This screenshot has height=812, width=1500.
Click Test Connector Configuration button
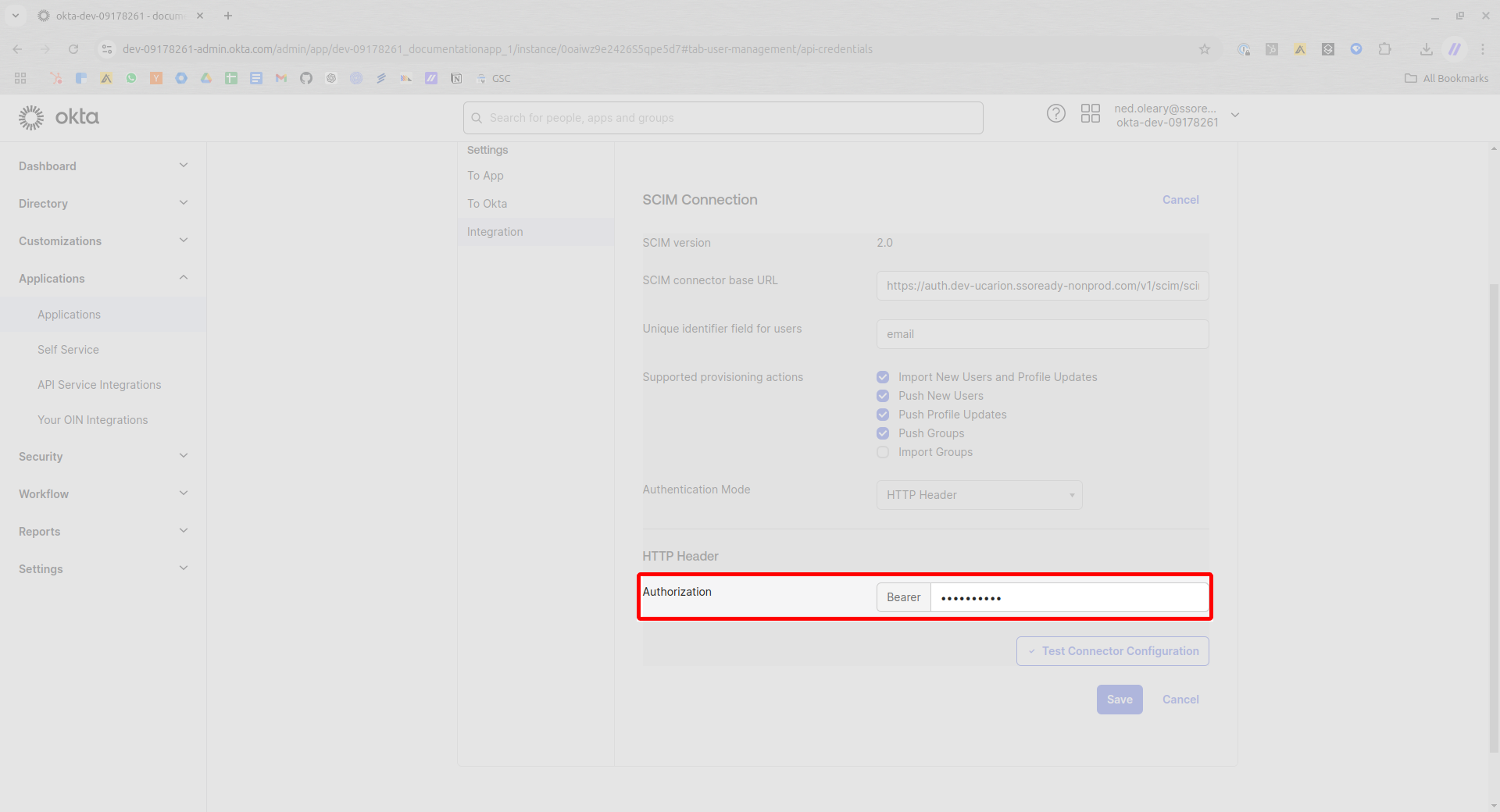pyautogui.click(x=1112, y=651)
